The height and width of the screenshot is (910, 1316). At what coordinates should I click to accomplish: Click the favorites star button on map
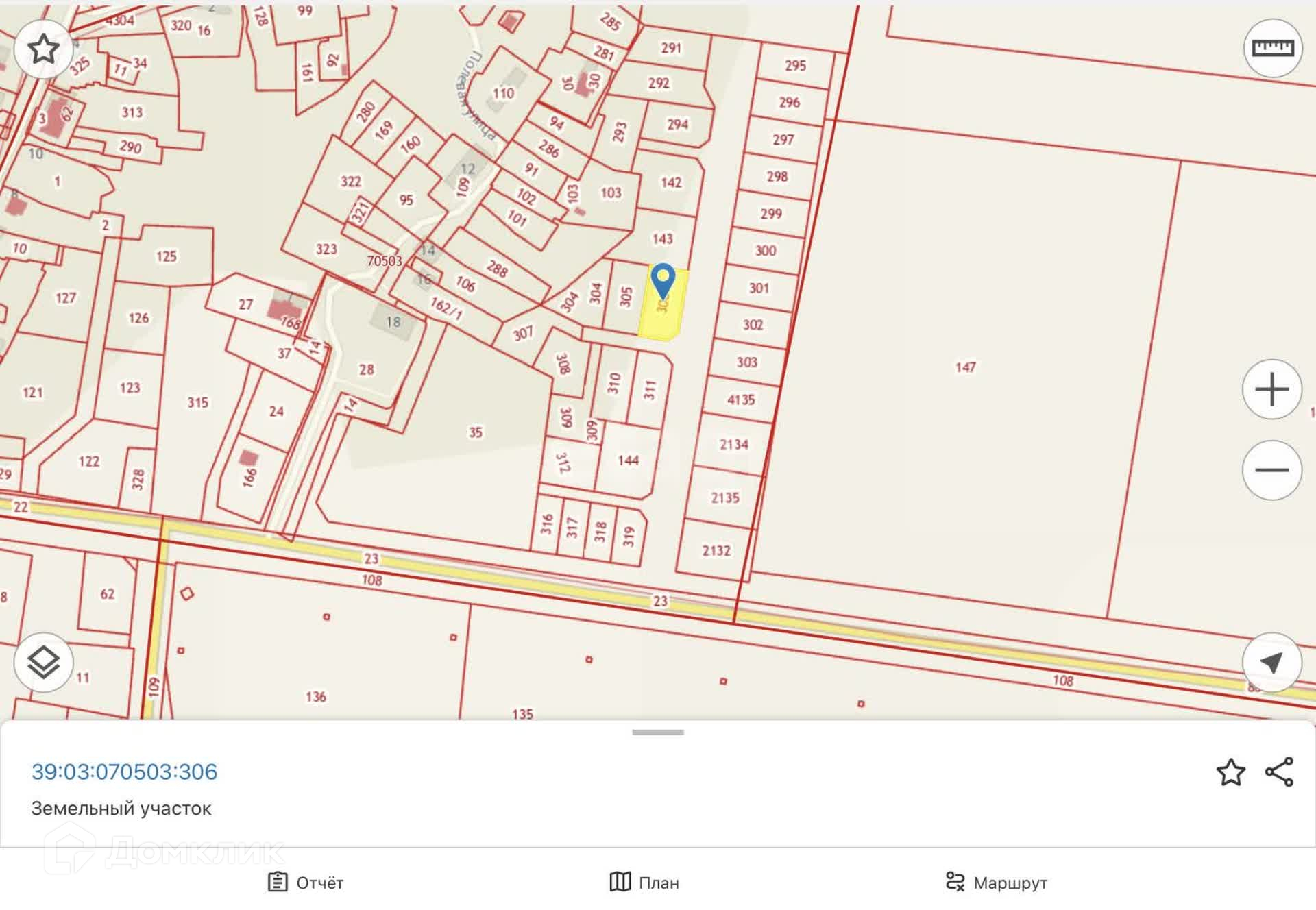point(43,49)
